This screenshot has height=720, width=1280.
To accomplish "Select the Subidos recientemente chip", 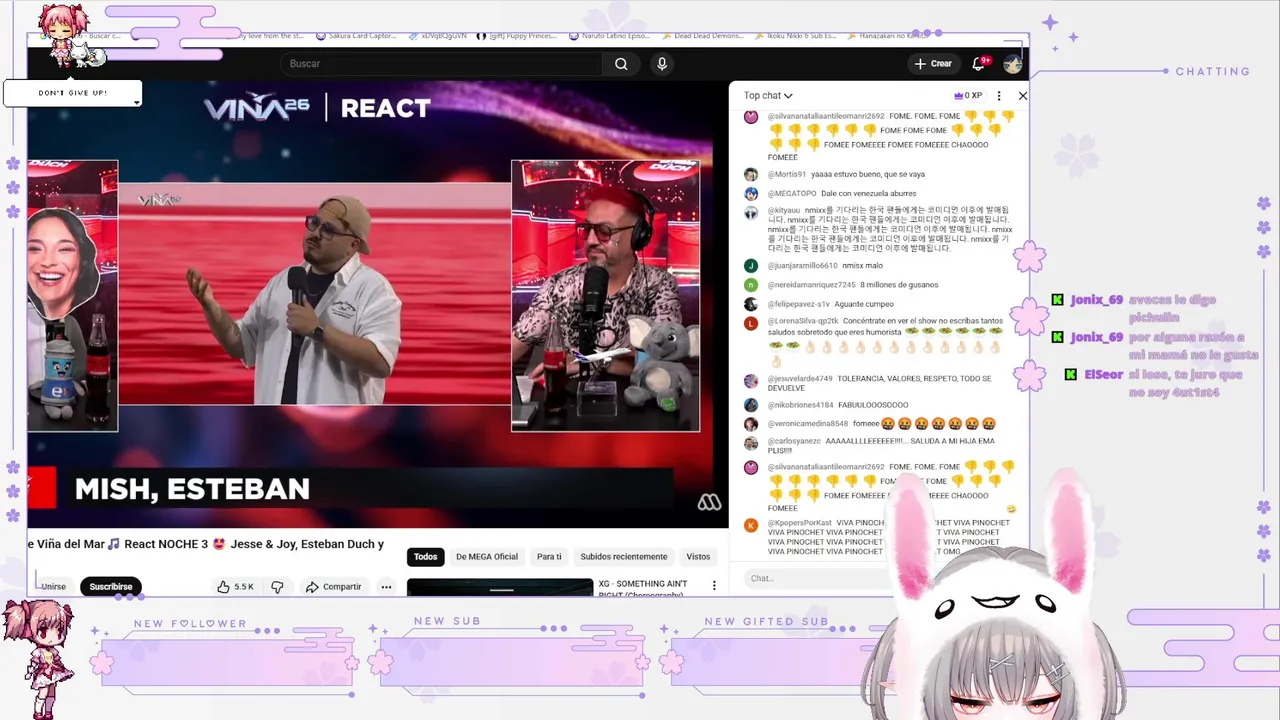I will 624,557.
